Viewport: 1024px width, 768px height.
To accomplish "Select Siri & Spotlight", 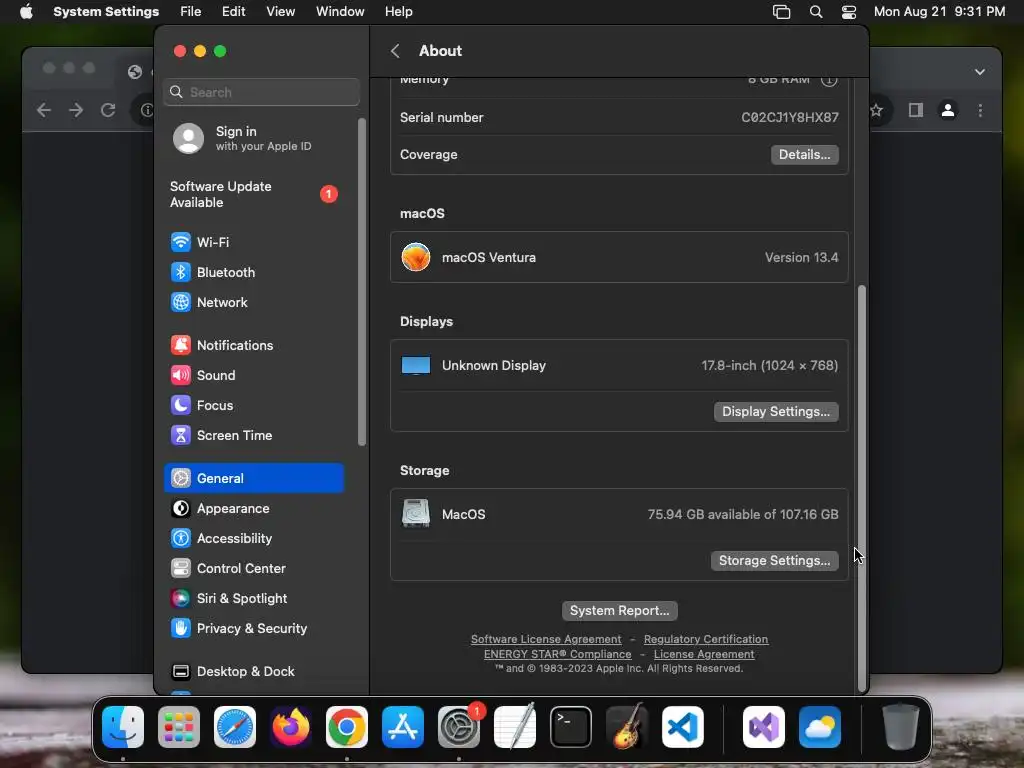I will point(254,598).
